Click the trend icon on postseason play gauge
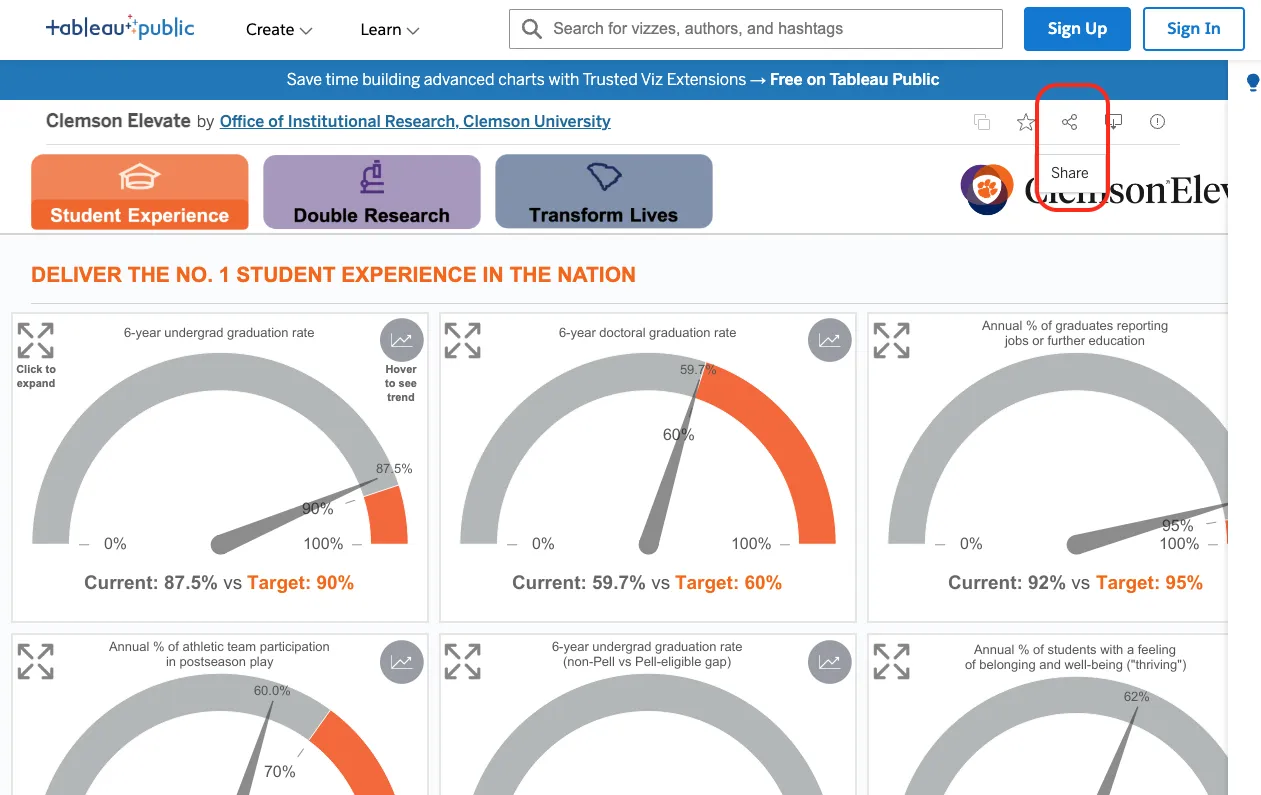 [401, 661]
